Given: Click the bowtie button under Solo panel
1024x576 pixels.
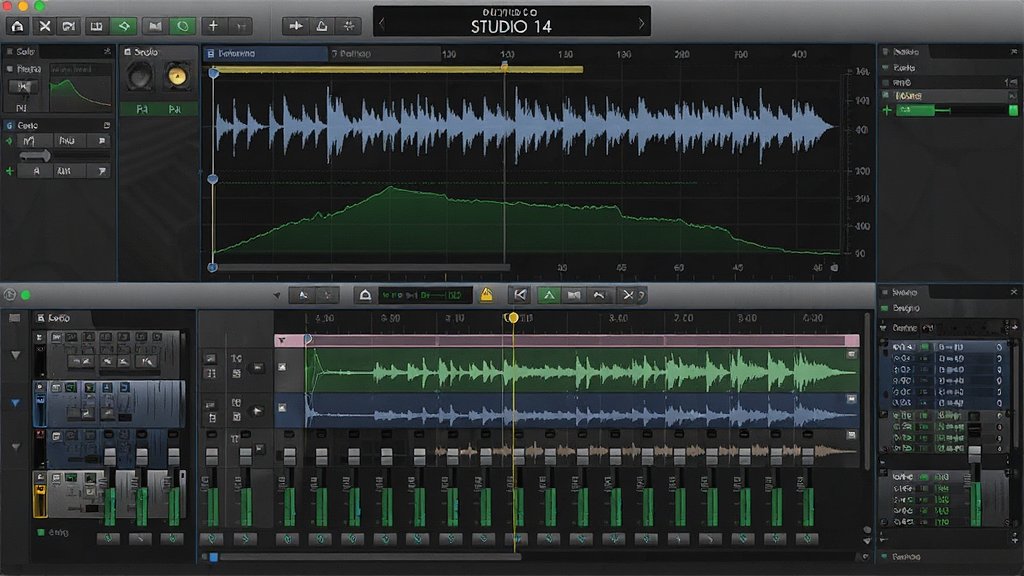Looking at the screenshot, I should click(24, 86).
